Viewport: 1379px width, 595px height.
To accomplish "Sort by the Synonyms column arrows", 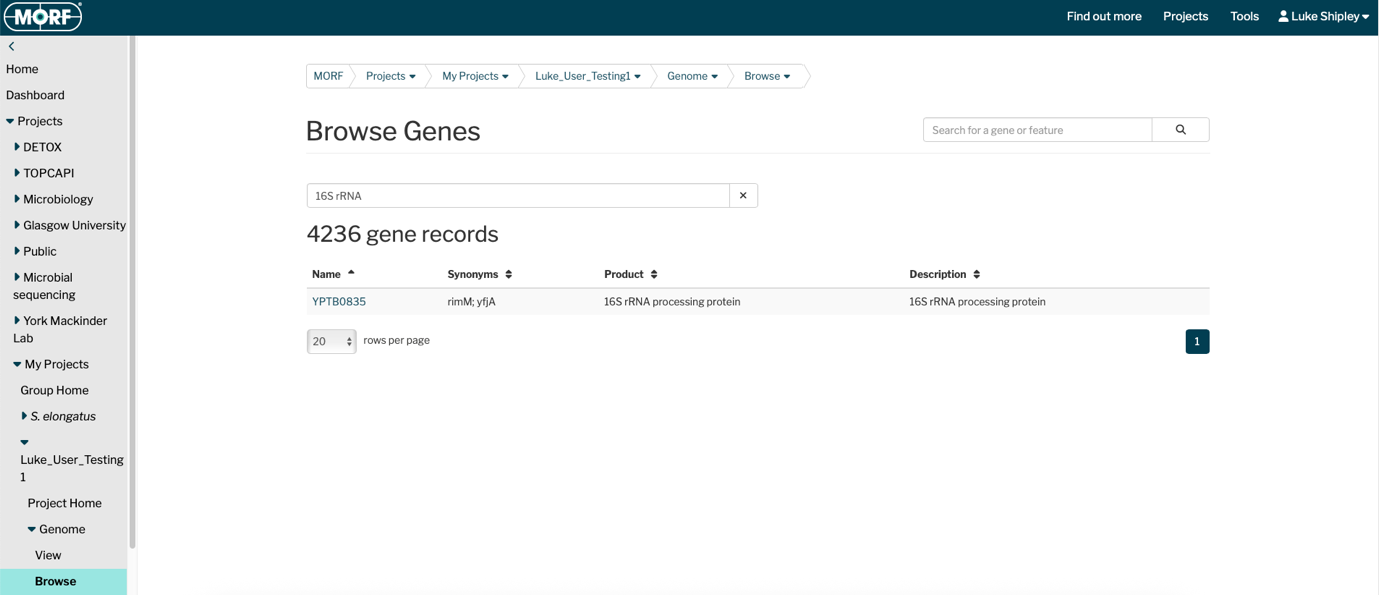I will [509, 274].
